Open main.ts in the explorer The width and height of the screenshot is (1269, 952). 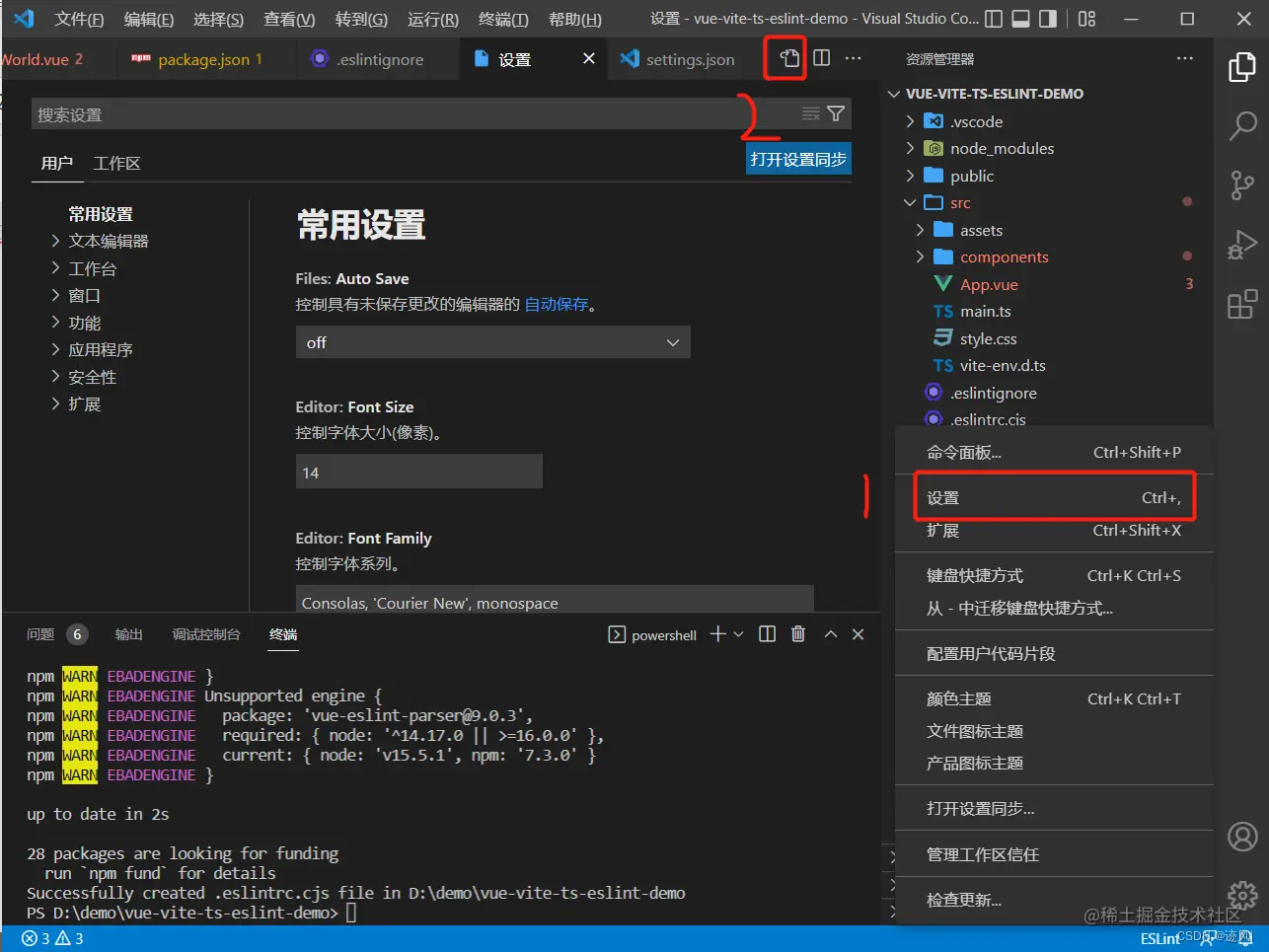click(x=985, y=311)
